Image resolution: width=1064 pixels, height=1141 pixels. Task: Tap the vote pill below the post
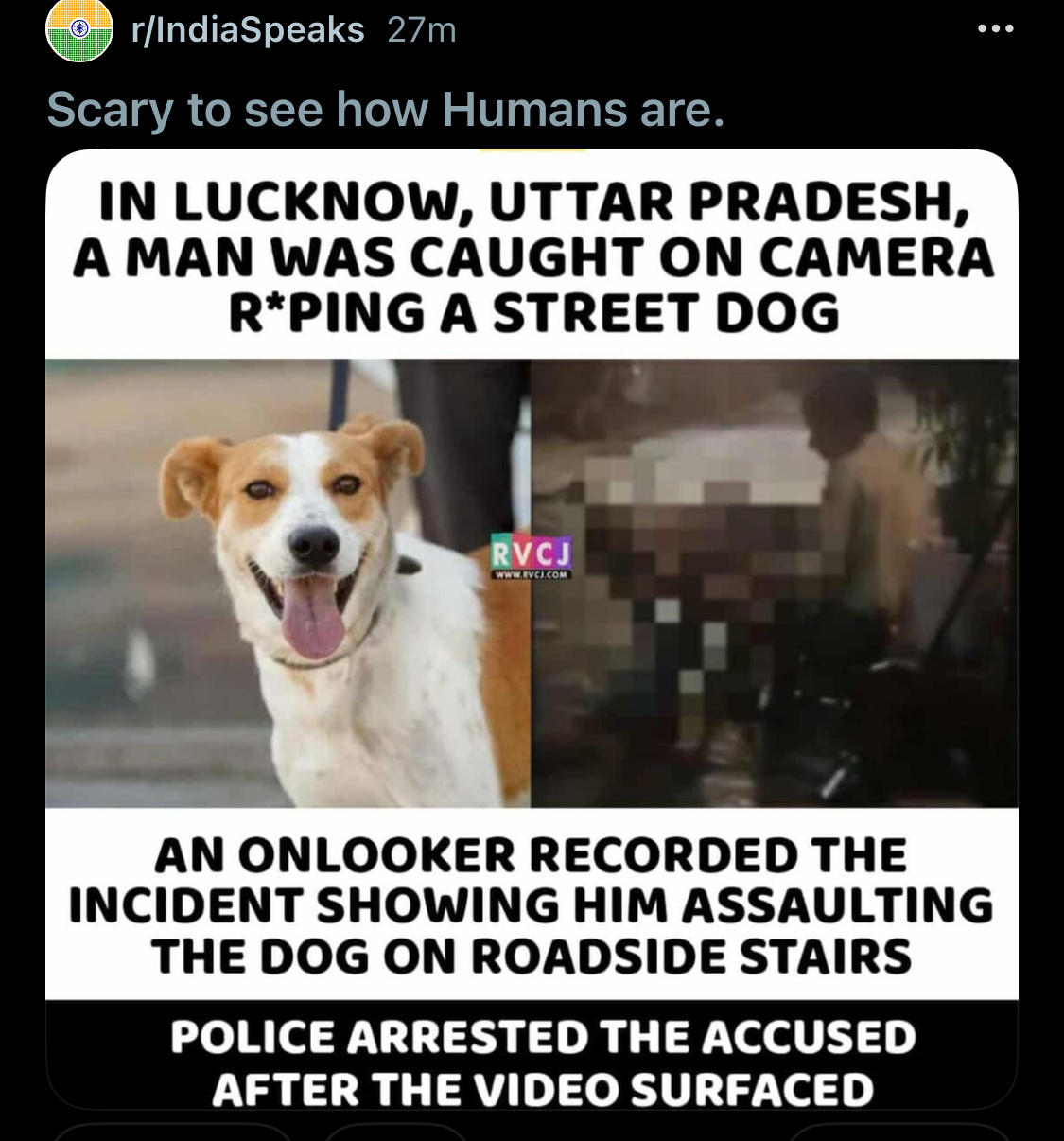pyautogui.click(x=170, y=1132)
